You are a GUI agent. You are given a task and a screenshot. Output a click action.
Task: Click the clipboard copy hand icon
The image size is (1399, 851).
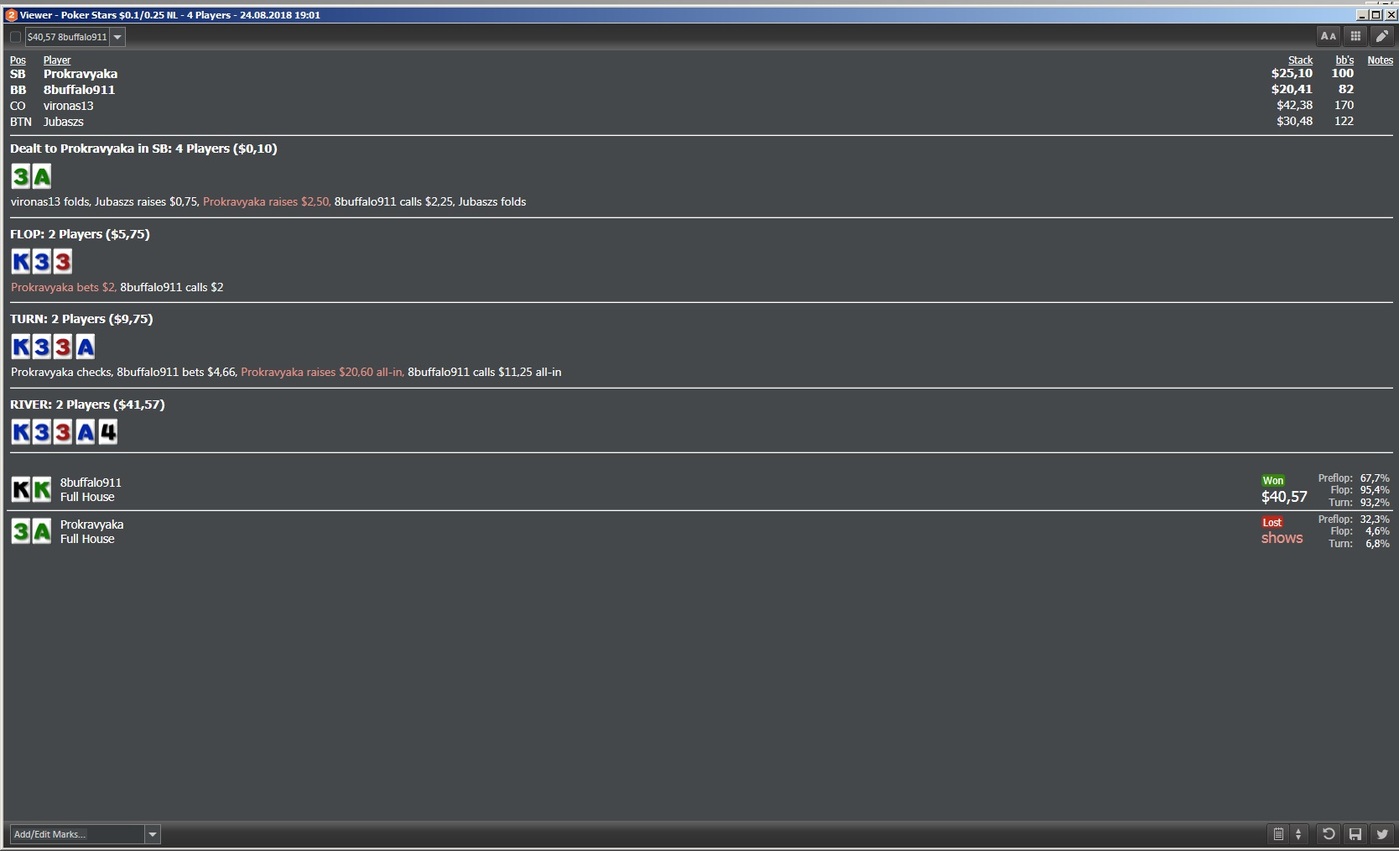pos(1278,834)
